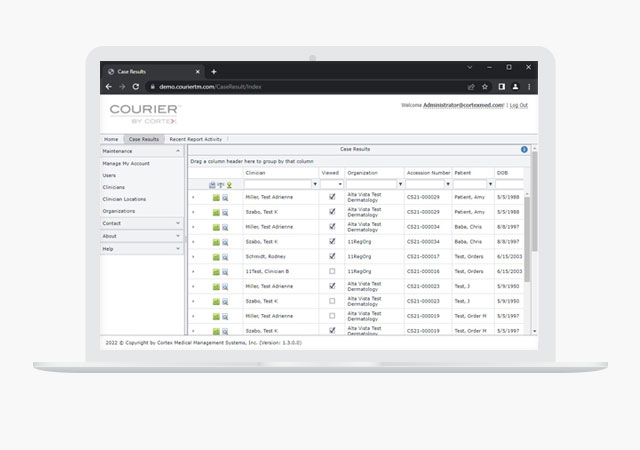Open the Viewed filter dropdown
640x450 pixels.
point(340,184)
